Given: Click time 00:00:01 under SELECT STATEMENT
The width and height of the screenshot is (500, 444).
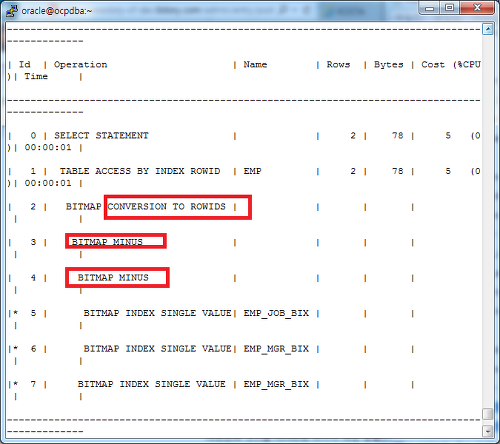Looking at the screenshot, I should 48,147.
